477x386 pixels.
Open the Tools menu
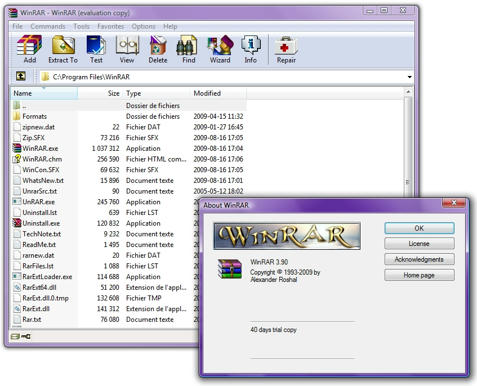pos(81,26)
